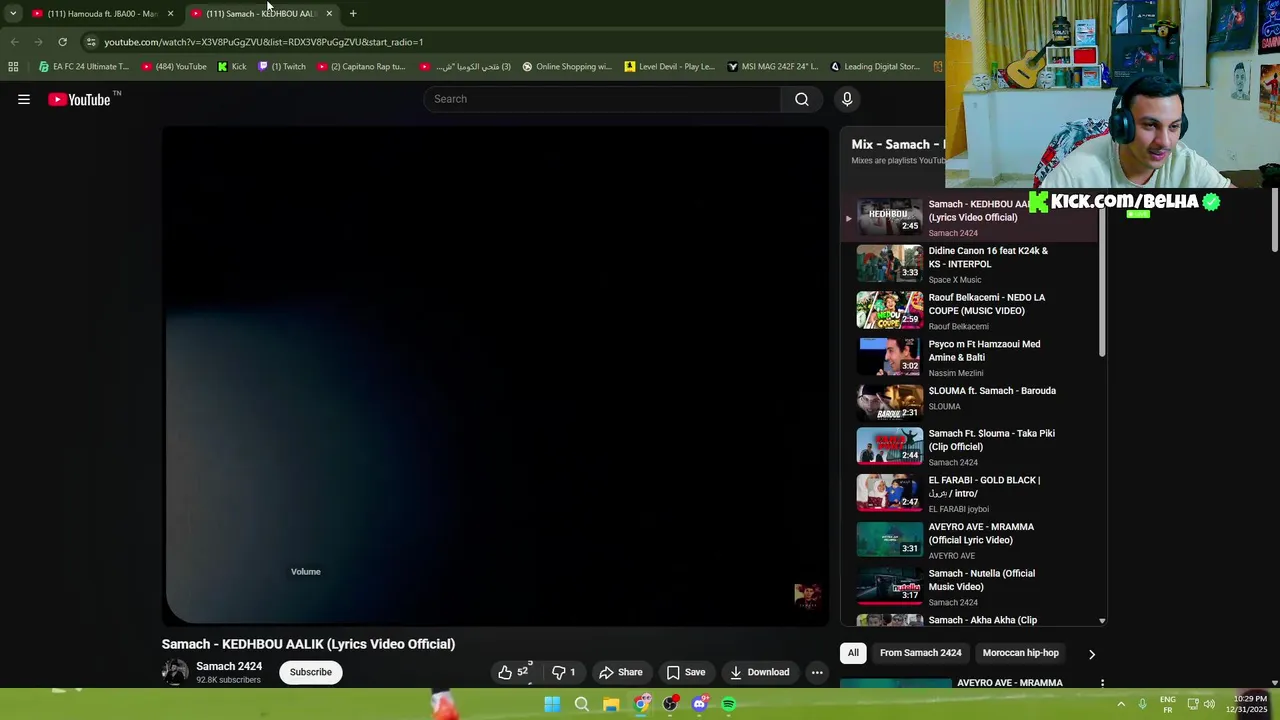Viewport: 1280px width, 720px height.
Task: Open OBS Studio from the taskbar
Action: pyautogui.click(x=670, y=704)
